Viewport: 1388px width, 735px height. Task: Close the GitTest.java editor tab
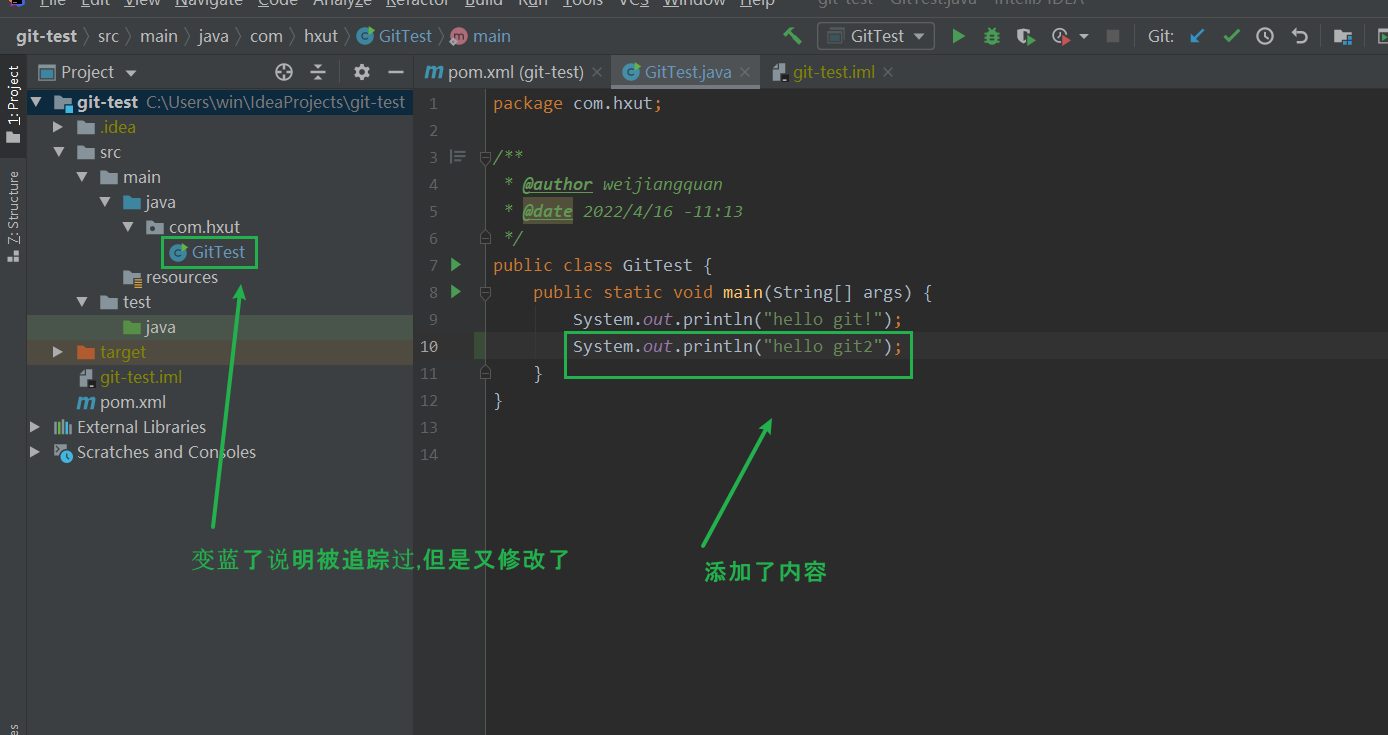click(x=745, y=72)
